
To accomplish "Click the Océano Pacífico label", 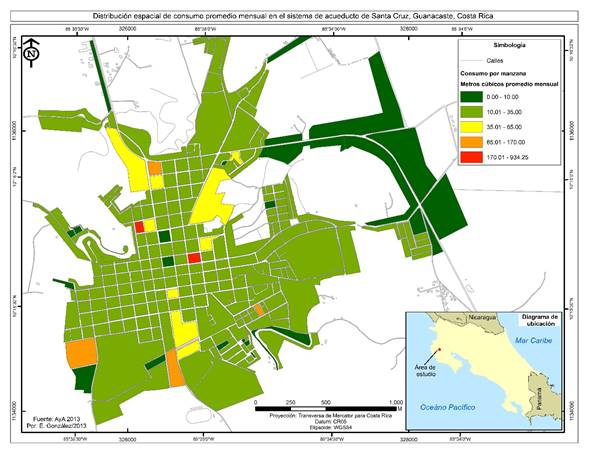I will pyautogui.click(x=447, y=407).
